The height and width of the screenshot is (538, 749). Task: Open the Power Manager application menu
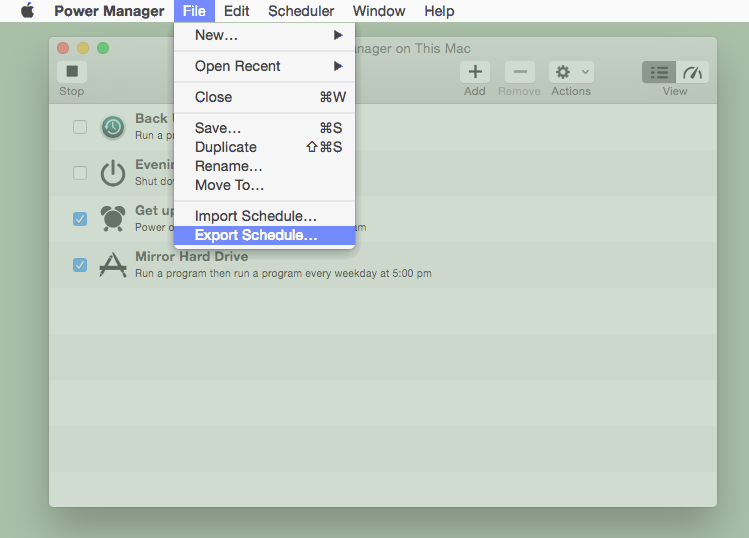point(109,11)
